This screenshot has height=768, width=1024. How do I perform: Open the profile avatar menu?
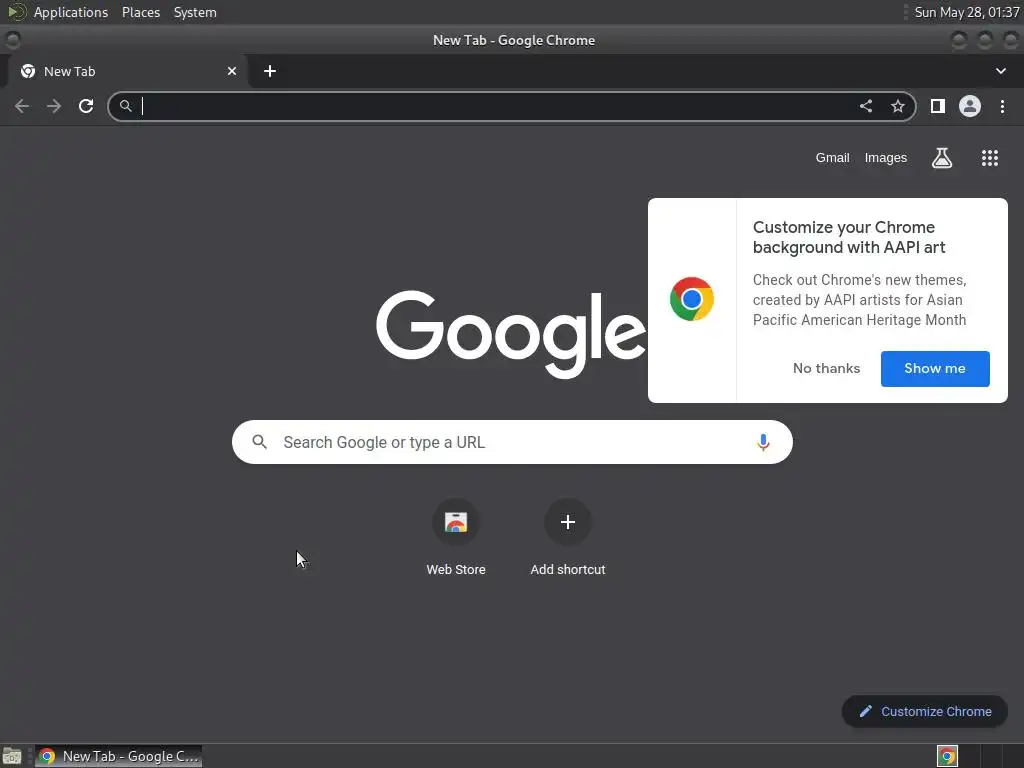(970, 106)
